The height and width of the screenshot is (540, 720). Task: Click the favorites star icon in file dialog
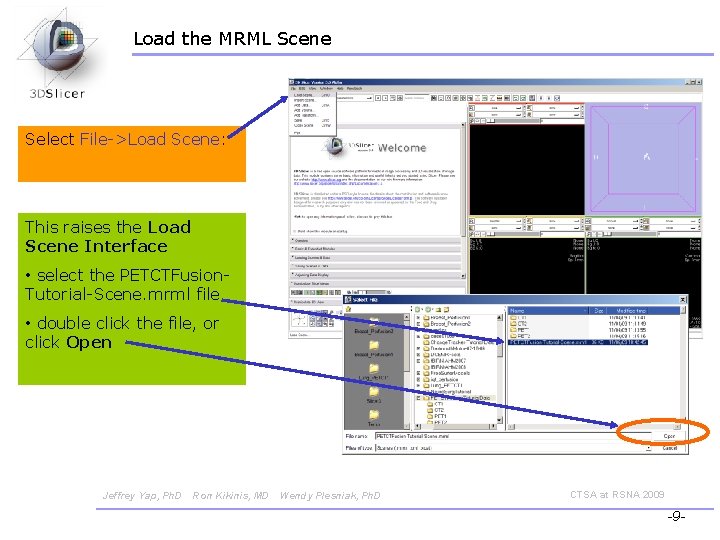(x=349, y=309)
